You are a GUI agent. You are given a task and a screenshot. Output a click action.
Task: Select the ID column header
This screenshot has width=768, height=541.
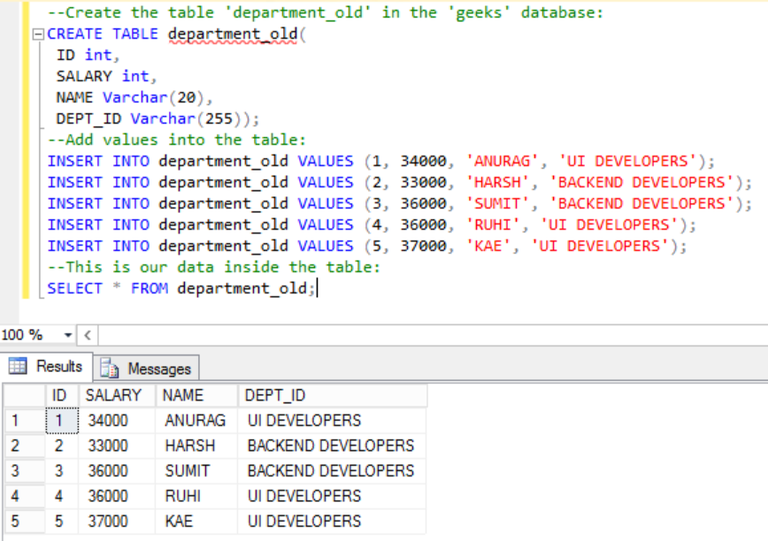(59, 396)
